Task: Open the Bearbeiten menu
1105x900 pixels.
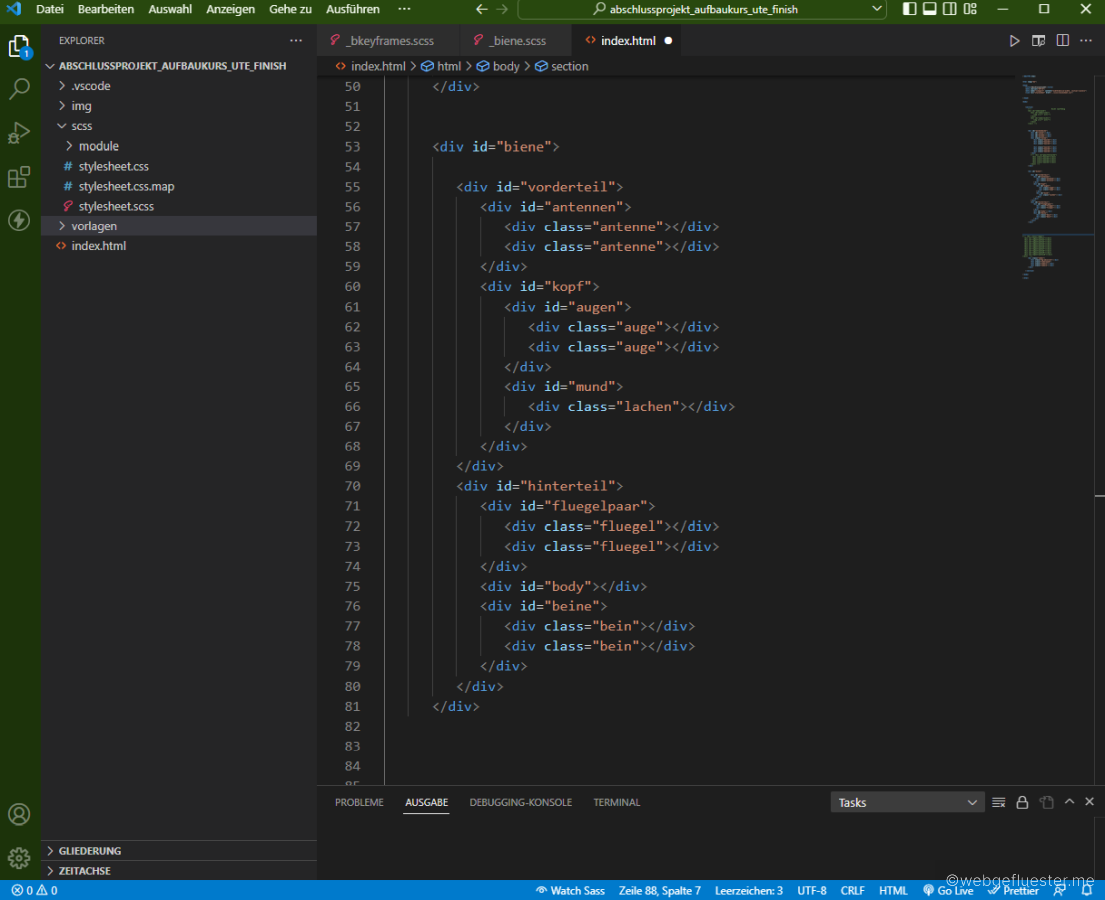Action: 106,9
